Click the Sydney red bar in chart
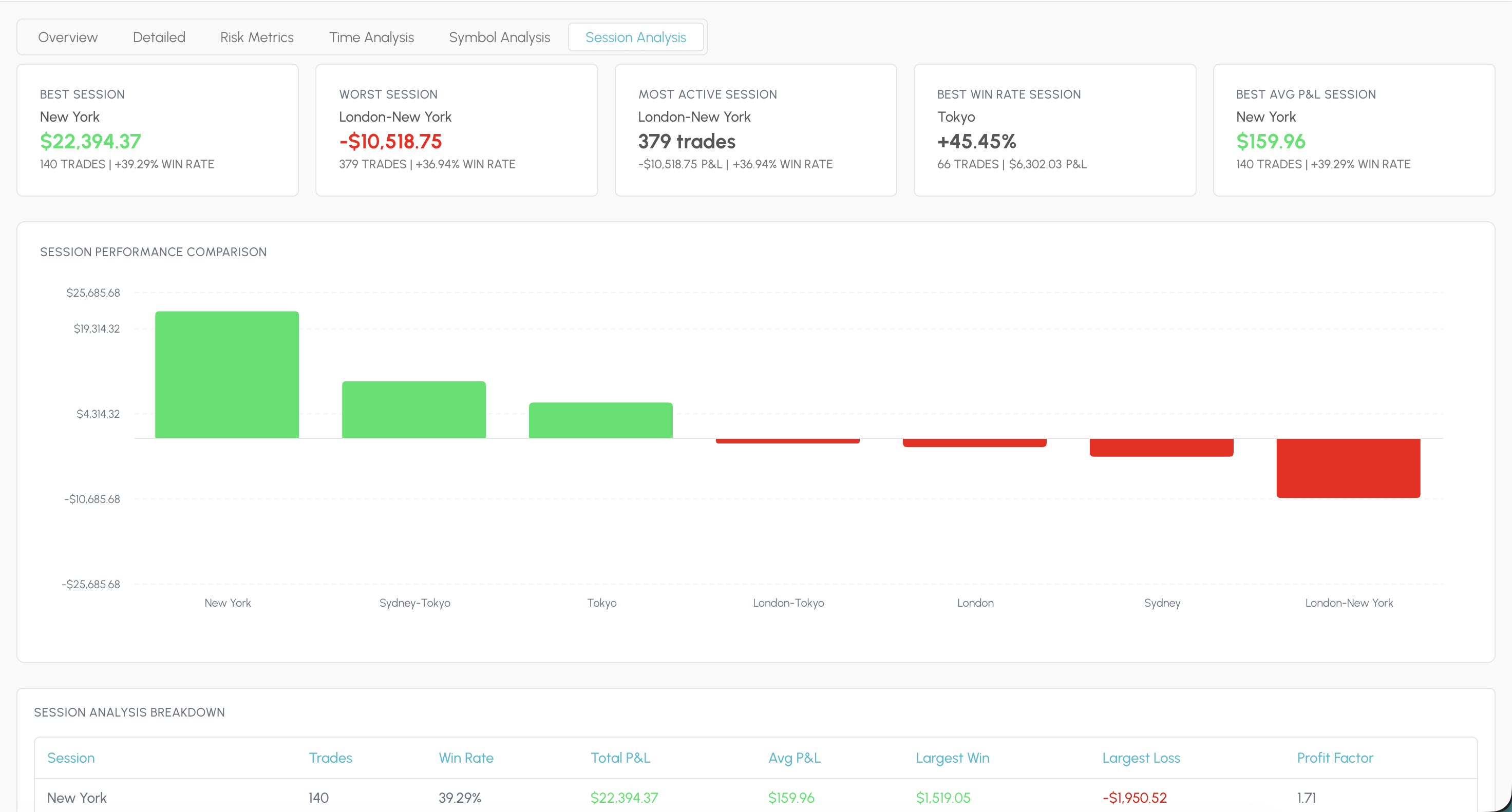1512x812 pixels. (x=1162, y=447)
